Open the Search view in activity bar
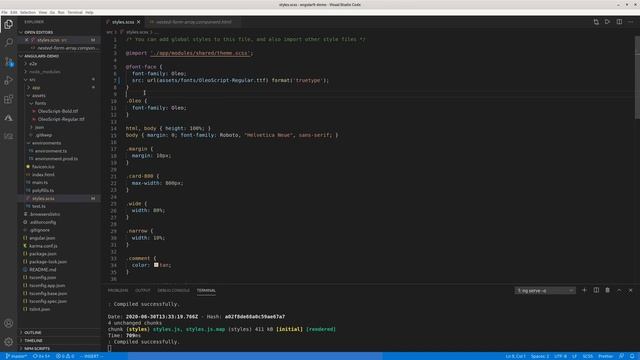The image size is (640, 360). [9, 42]
